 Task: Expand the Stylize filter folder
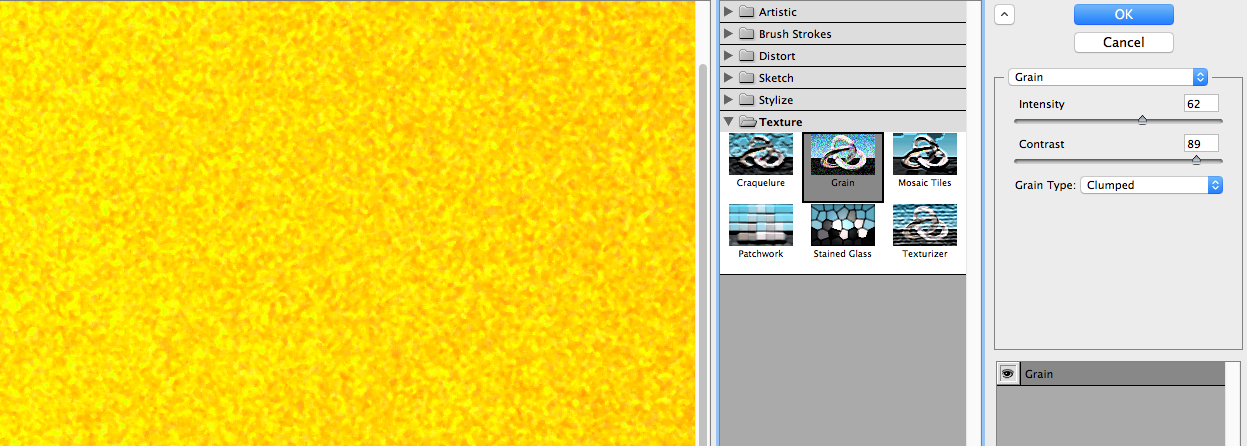[728, 100]
